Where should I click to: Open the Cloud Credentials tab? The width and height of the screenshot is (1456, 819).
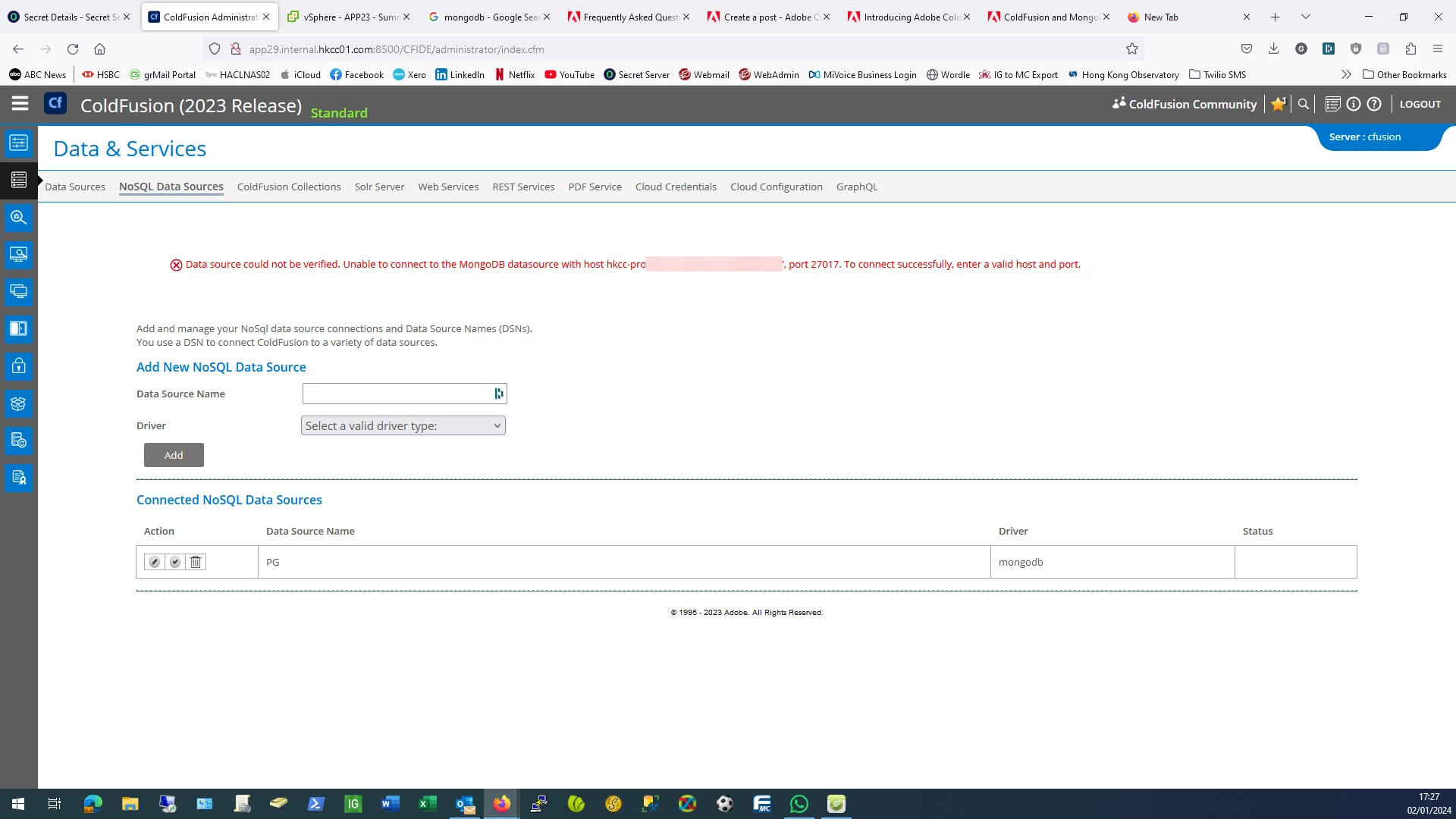676,187
